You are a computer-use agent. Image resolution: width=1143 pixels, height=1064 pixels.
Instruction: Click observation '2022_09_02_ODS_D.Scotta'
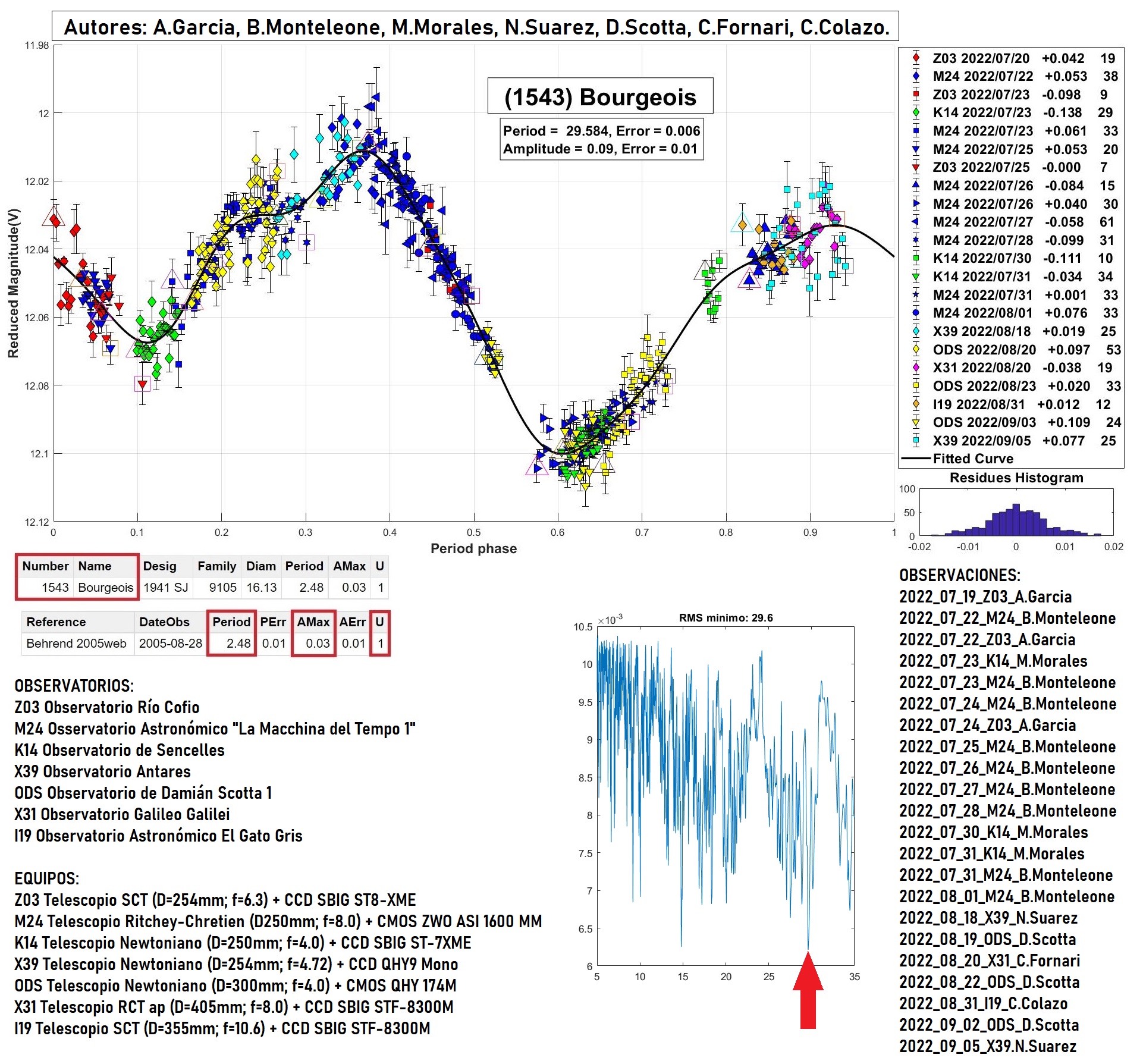pyautogui.click(x=989, y=1025)
